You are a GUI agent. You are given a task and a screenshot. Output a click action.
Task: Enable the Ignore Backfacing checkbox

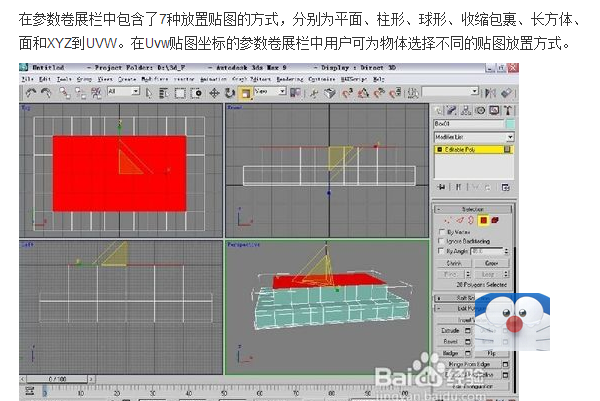pos(442,241)
